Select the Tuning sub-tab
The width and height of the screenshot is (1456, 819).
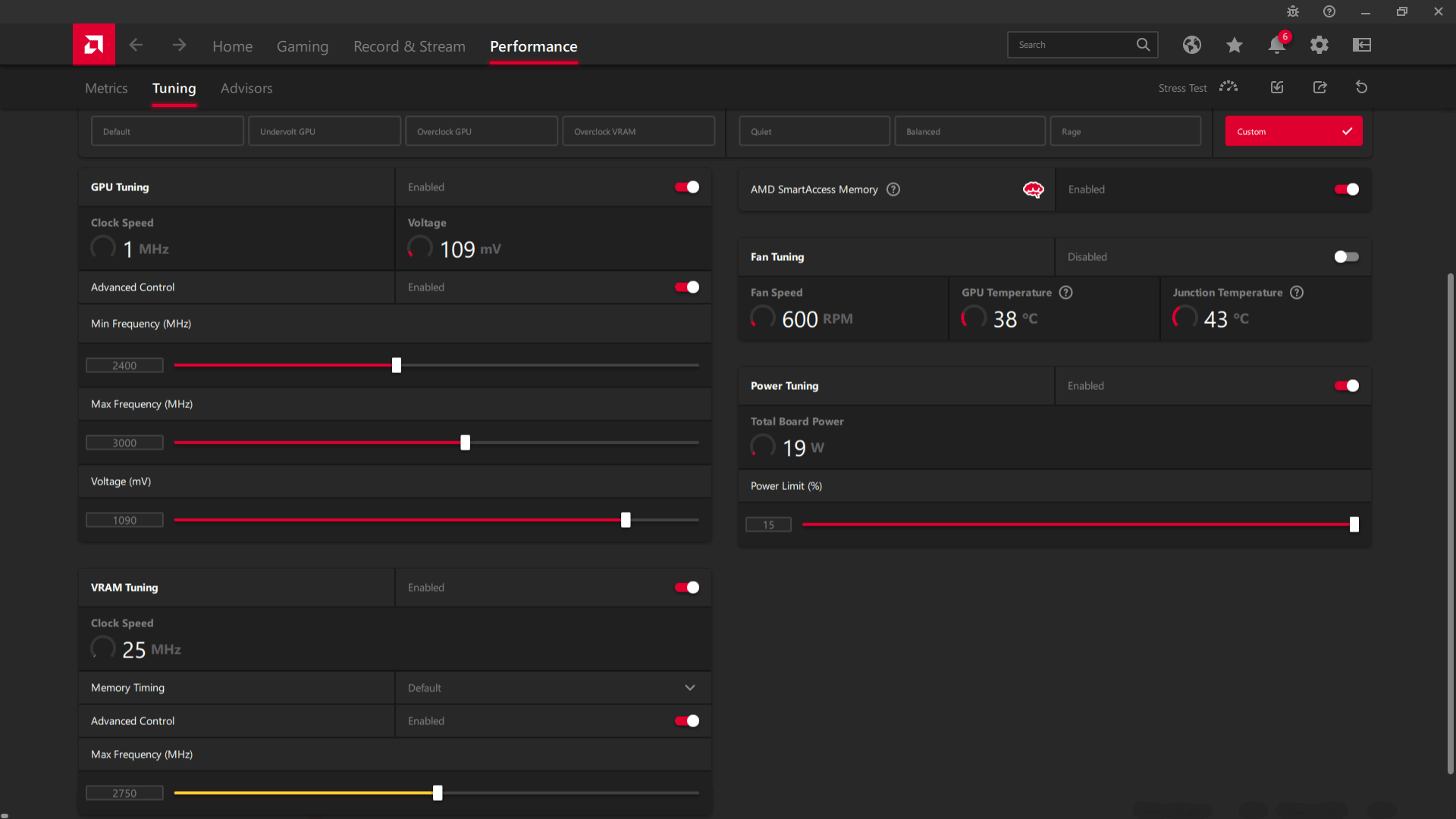click(x=174, y=88)
